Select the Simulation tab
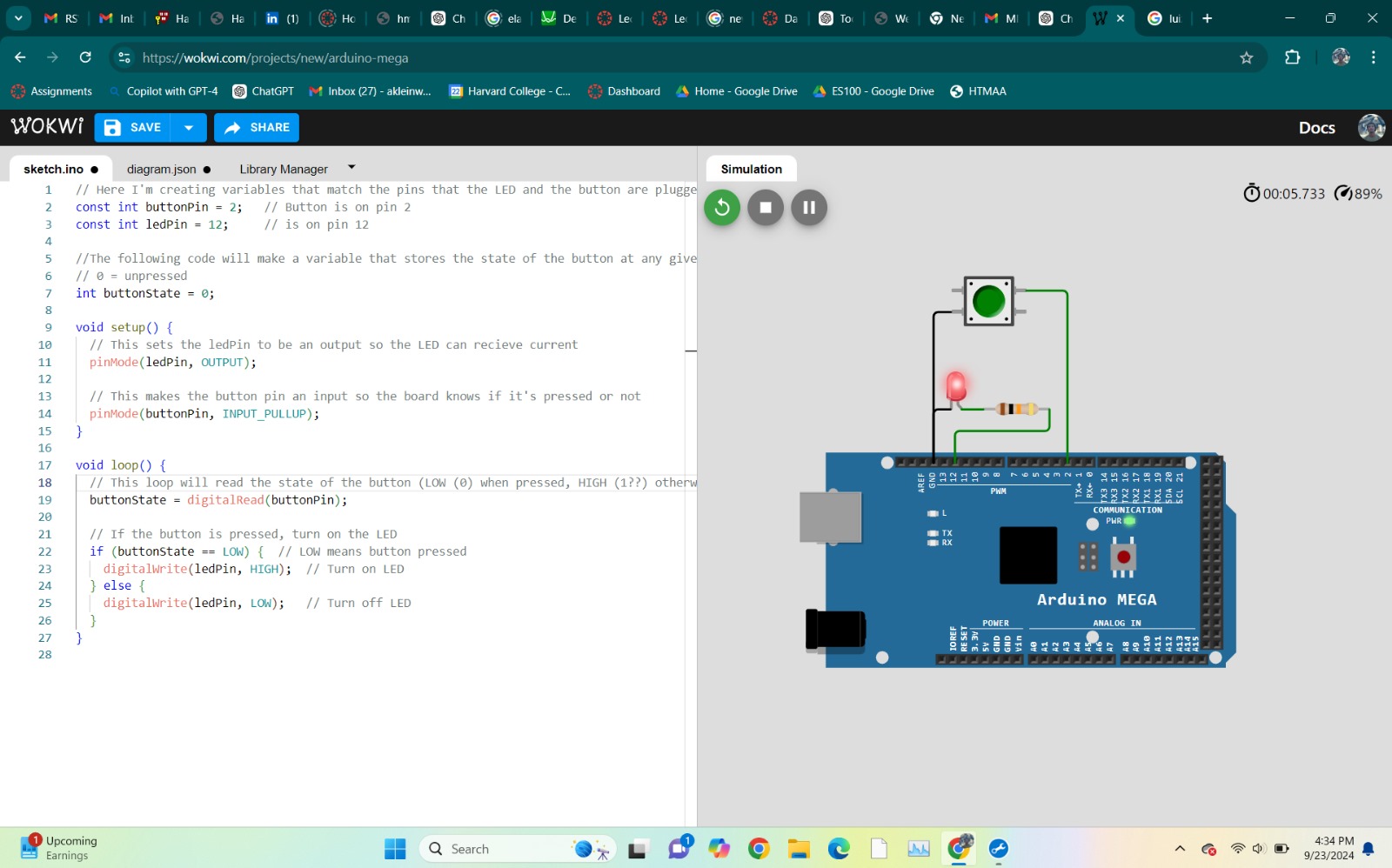 pyautogui.click(x=751, y=169)
